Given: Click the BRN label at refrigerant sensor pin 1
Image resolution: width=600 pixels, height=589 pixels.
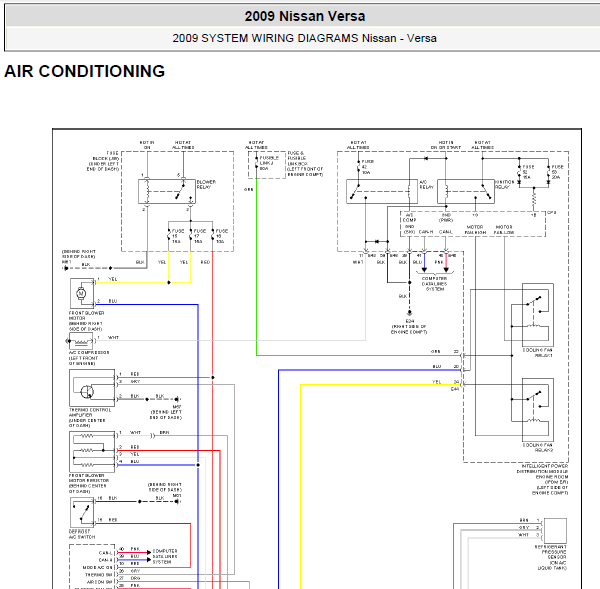Looking at the screenshot, I should 524,520.
